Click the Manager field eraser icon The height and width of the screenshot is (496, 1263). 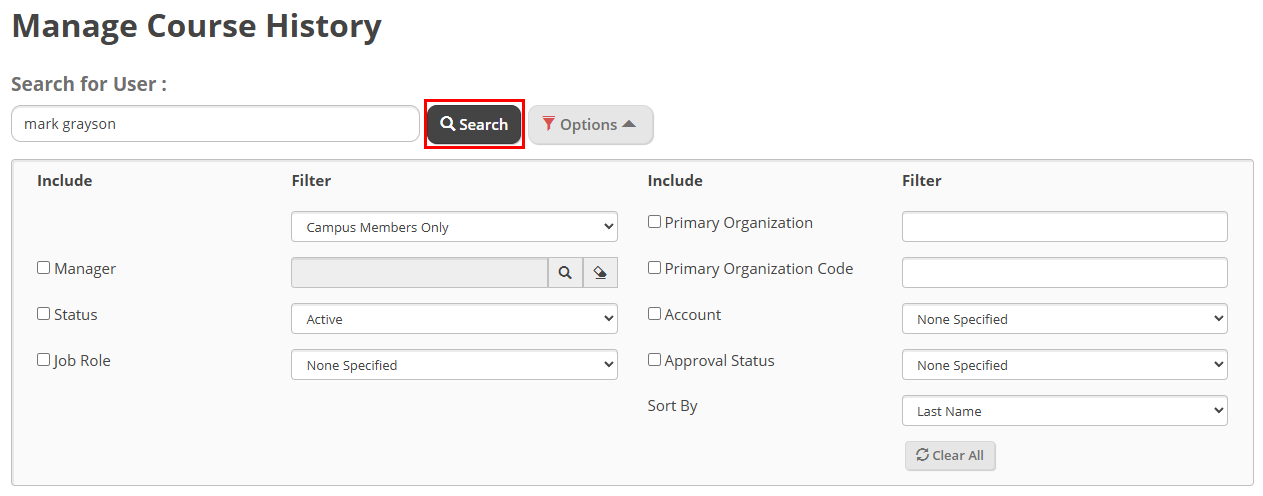click(600, 273)
